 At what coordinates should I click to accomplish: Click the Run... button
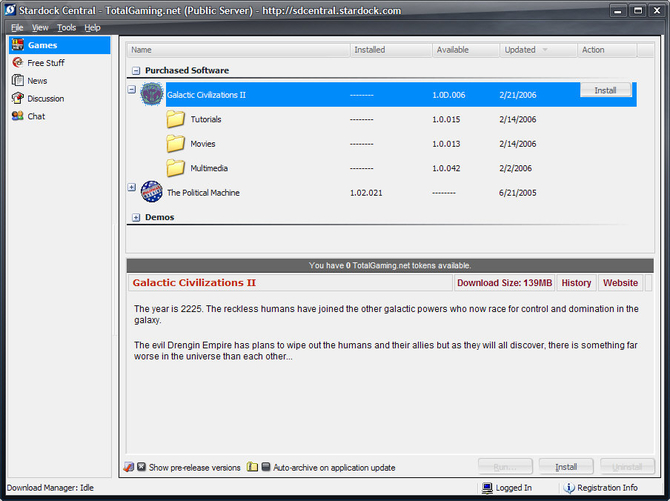coord(505,467)
